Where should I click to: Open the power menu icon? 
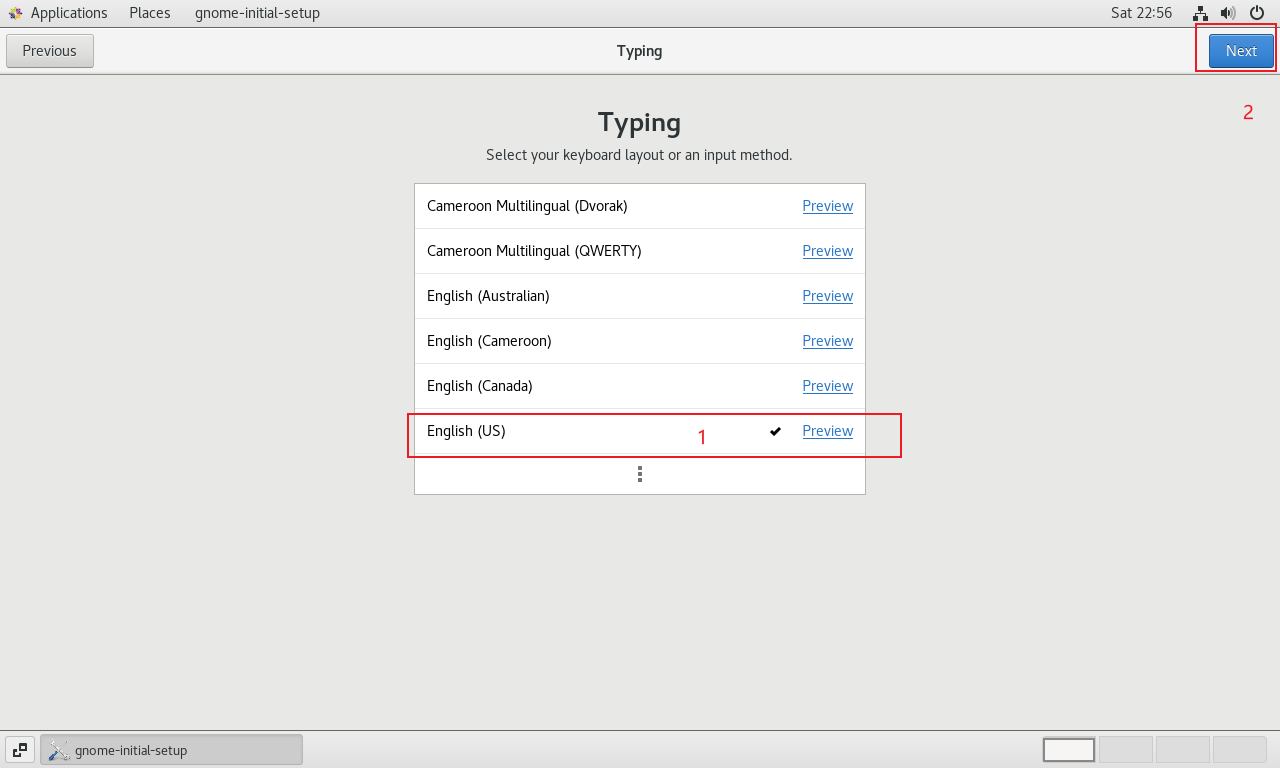click(x=1257, y=13)
